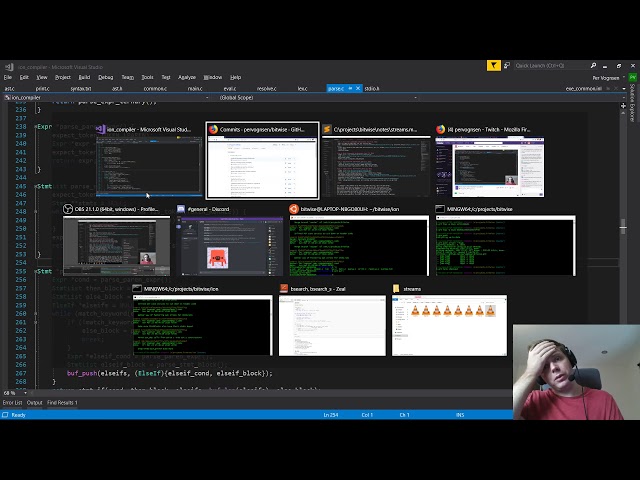Switch to the syntax.txt editor tab

(x=81, y=88)
